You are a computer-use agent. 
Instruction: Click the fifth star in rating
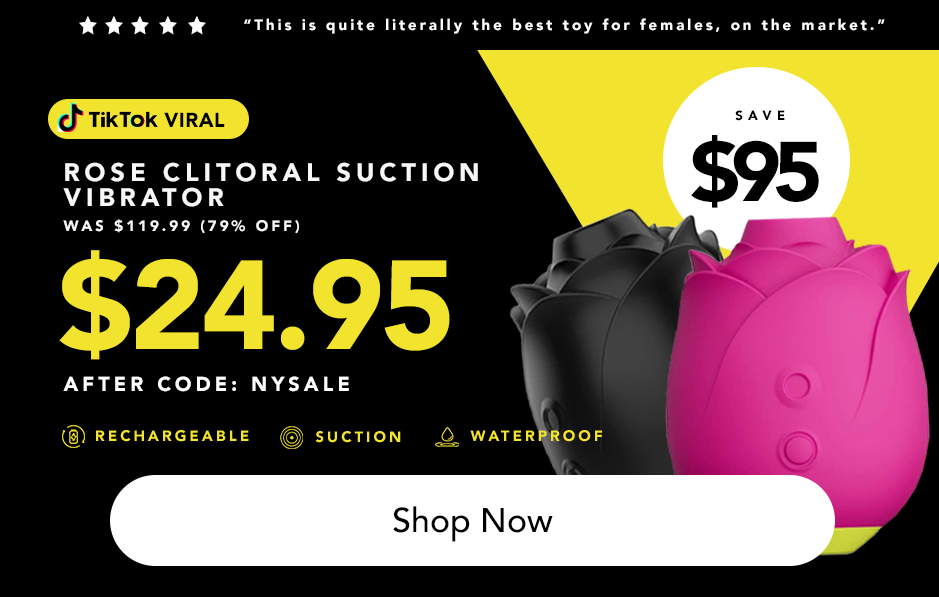tap(197, 26)
